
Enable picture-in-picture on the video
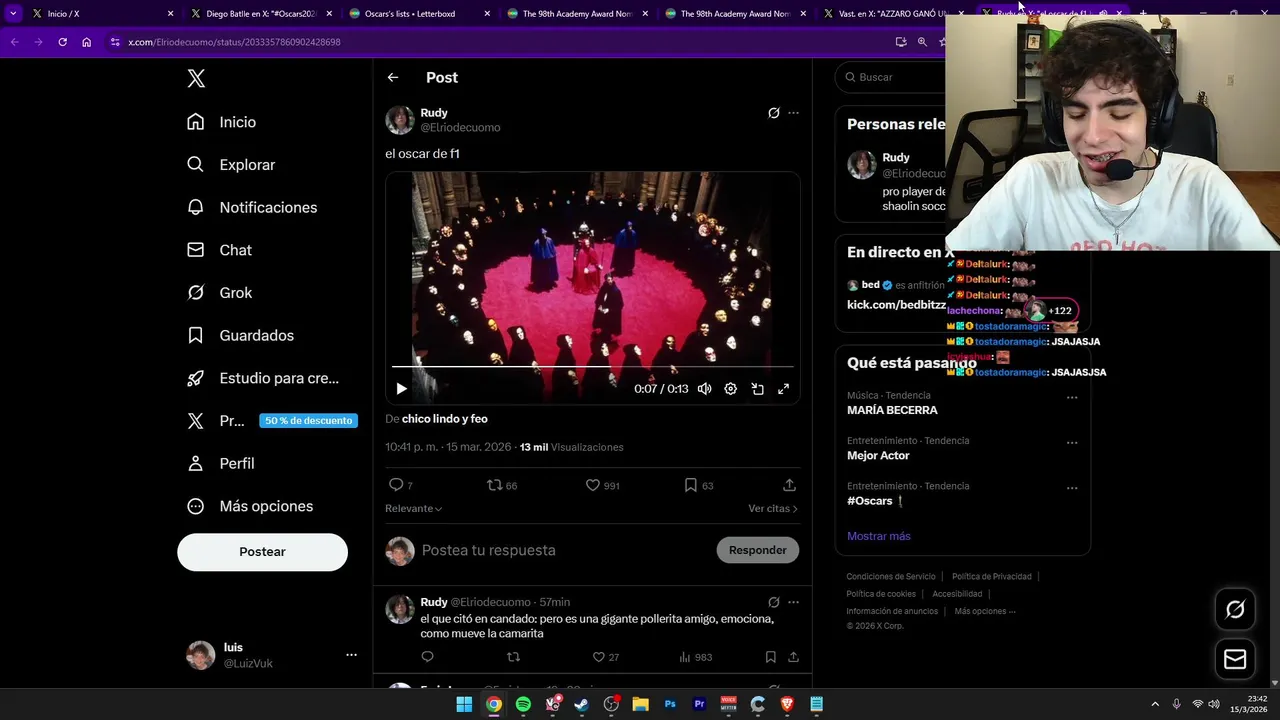coord(757,389)
